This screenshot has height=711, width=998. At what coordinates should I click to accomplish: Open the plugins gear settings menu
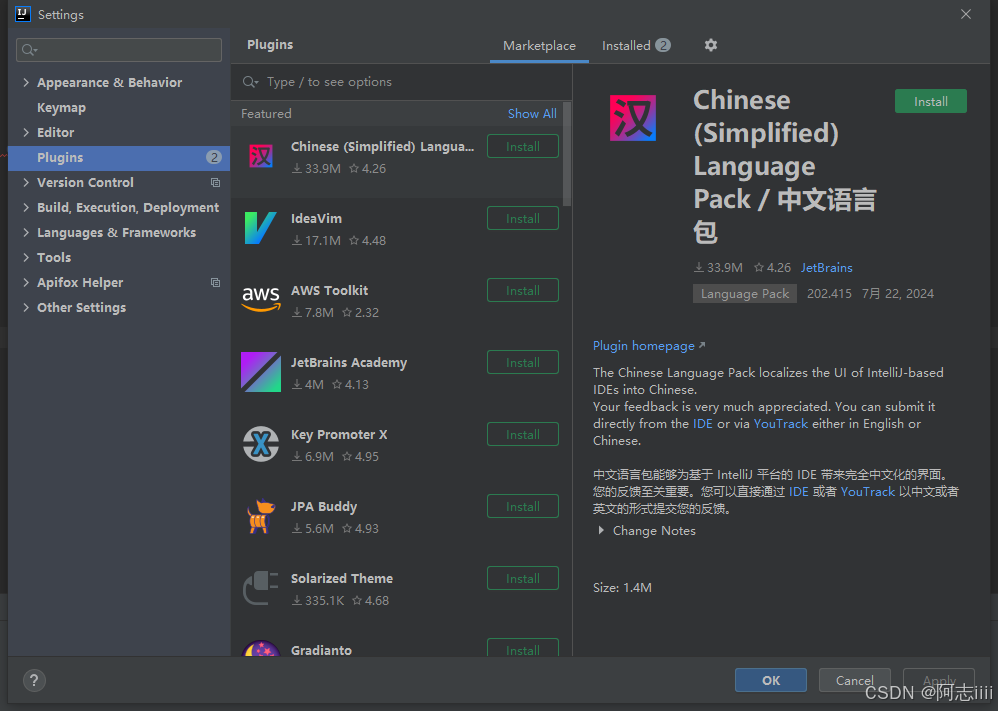711,45
